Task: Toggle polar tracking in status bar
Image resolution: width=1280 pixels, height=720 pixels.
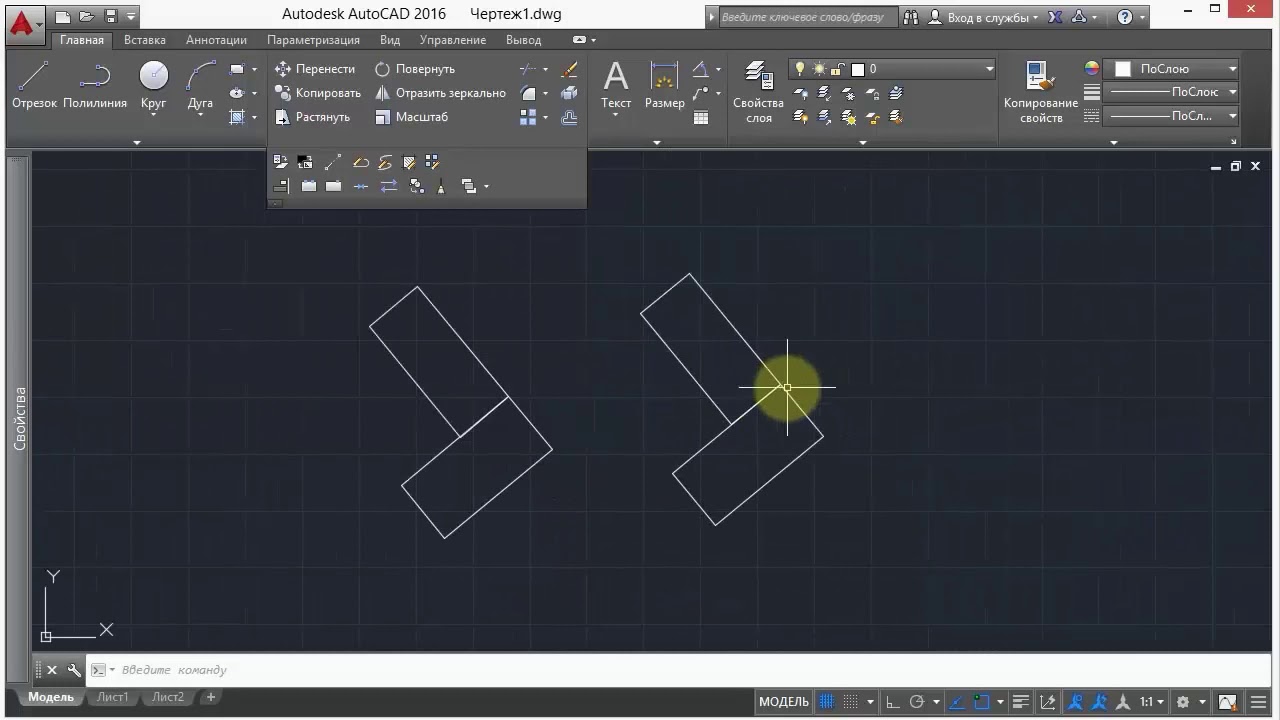Action: (x=917, y=702)
